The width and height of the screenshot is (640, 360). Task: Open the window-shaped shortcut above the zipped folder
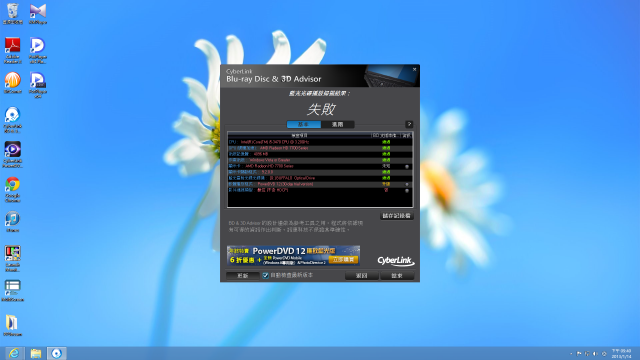tap(13, 291)
